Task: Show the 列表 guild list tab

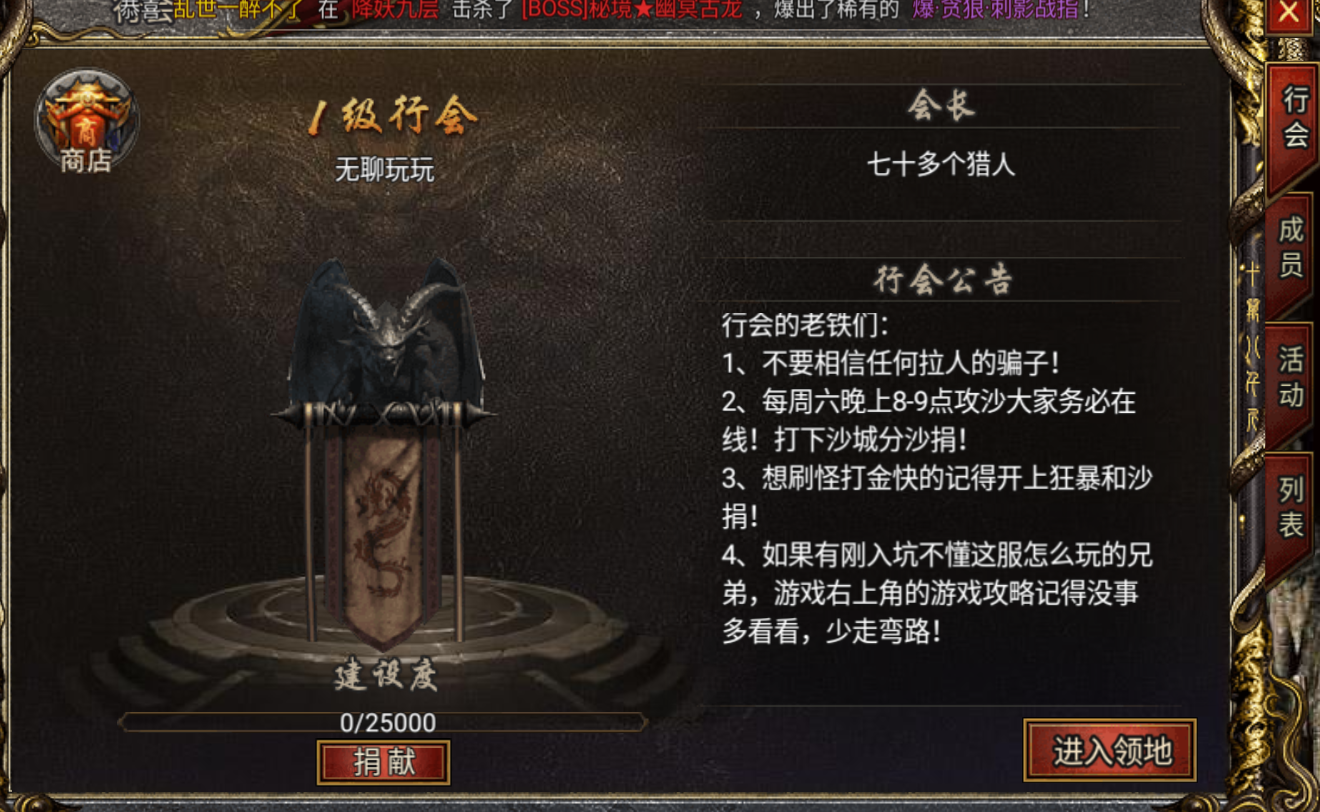Action: click(1291, 508)
